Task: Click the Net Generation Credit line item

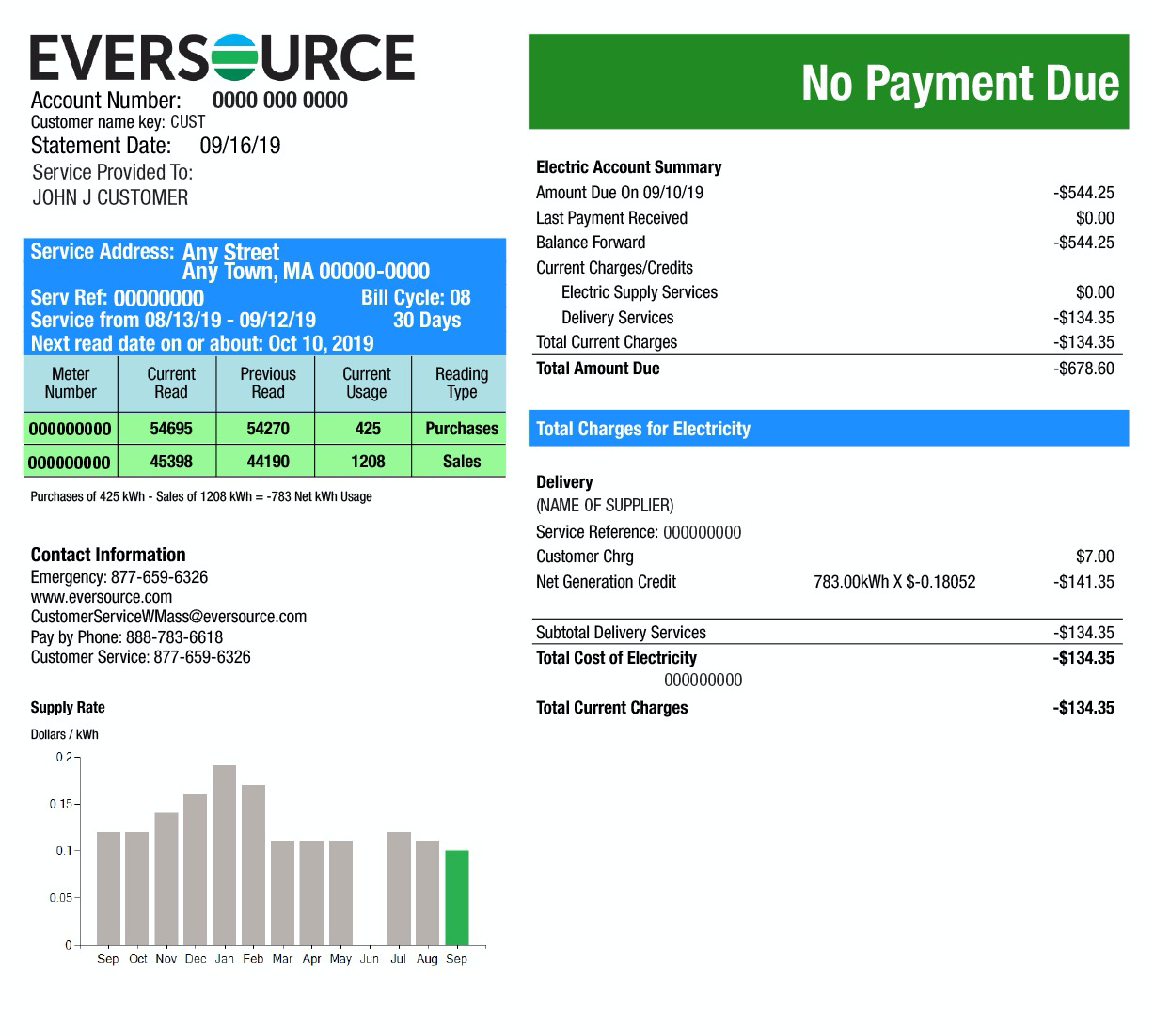Action: [606, 582]
